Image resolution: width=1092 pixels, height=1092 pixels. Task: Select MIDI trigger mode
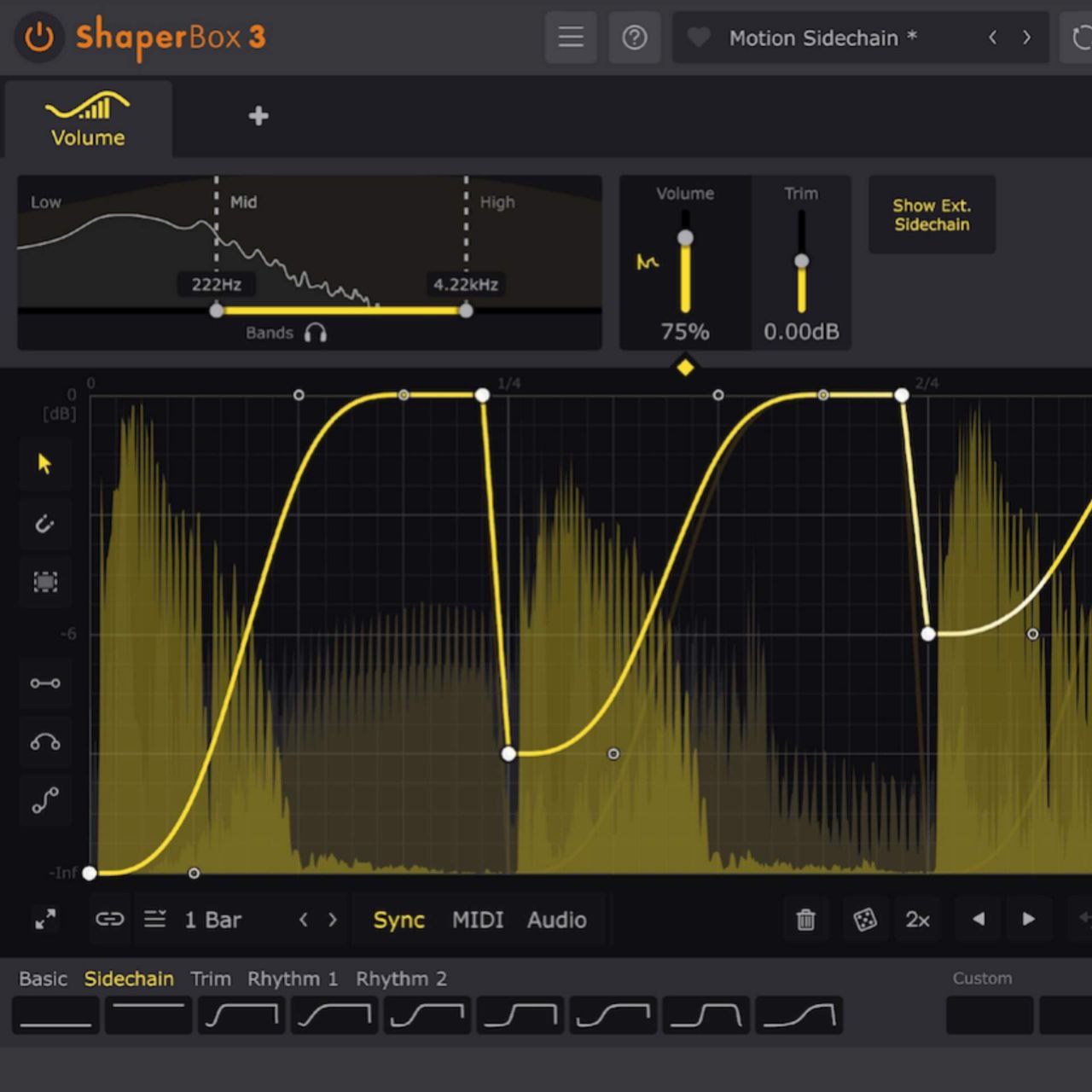(478, 920)
